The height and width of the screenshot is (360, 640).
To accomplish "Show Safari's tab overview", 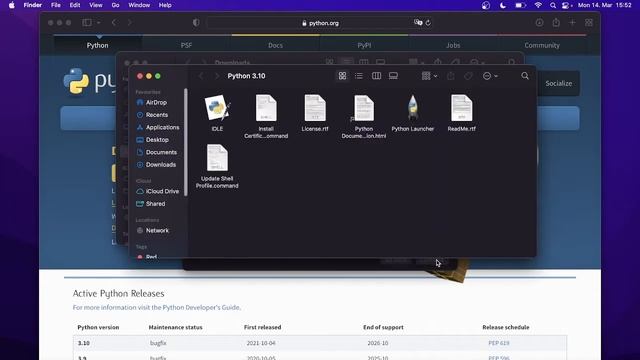I will click(589, 23).
